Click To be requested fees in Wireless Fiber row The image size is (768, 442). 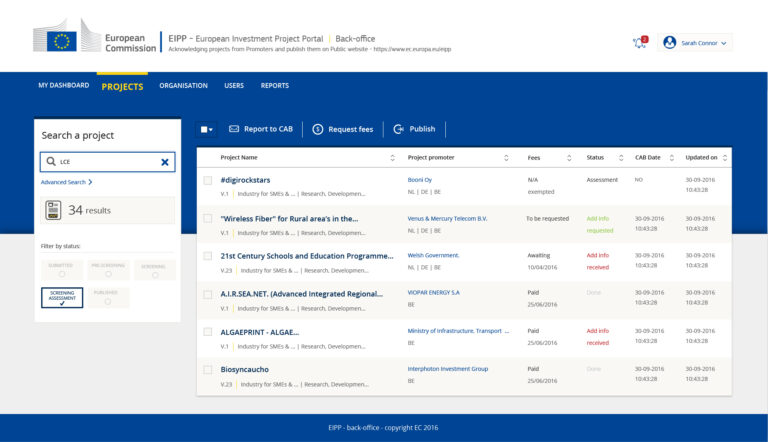click(x=548, y=219)
